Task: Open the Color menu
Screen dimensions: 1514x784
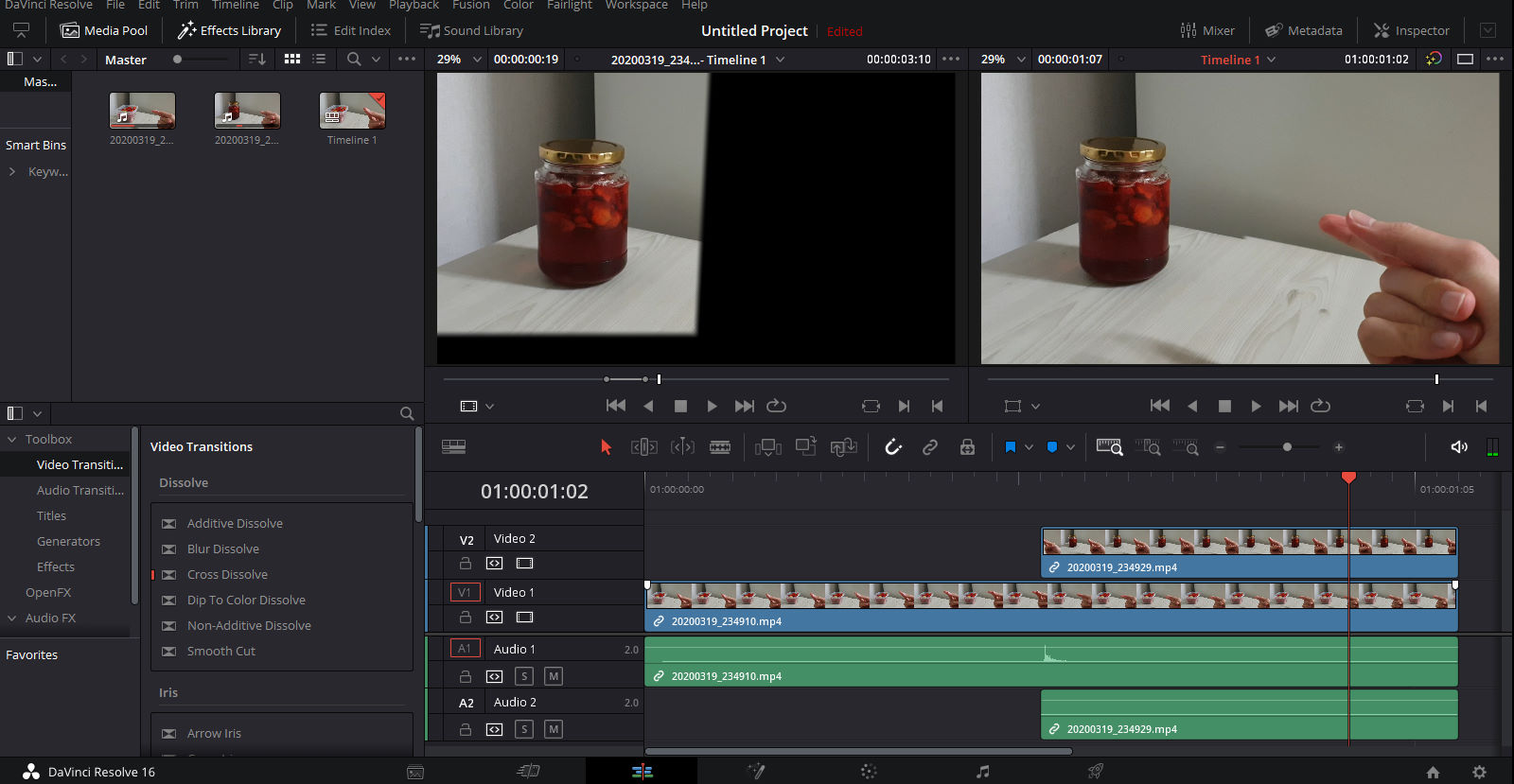Action: 518,5
